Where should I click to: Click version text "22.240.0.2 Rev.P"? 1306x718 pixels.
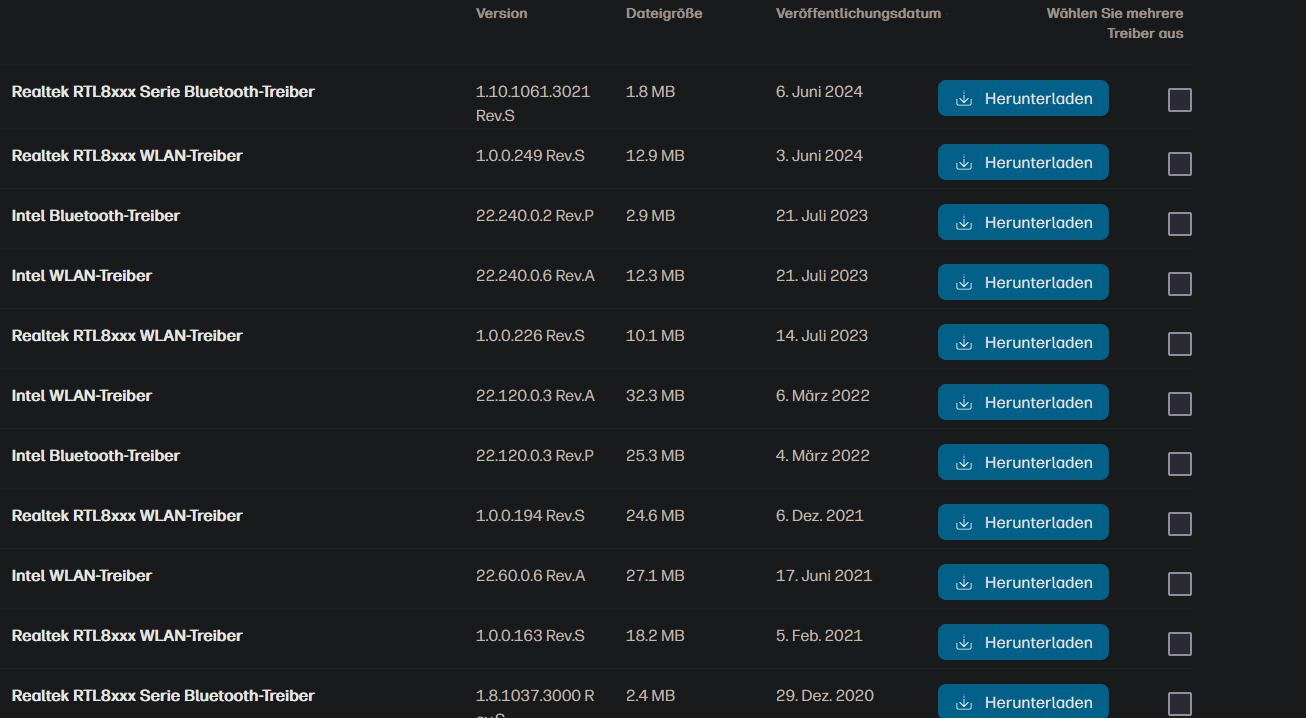pyautogui.click(x=535, y=216)
